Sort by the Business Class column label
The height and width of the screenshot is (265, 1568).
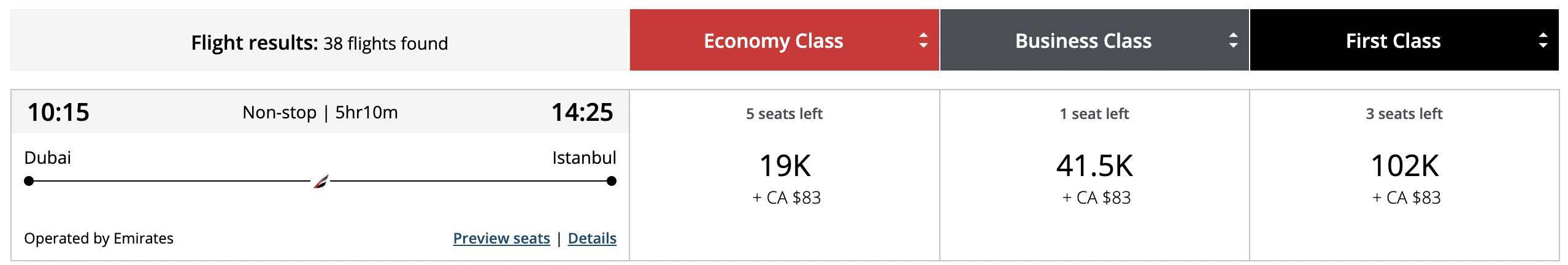click(x=1083, y=40)
